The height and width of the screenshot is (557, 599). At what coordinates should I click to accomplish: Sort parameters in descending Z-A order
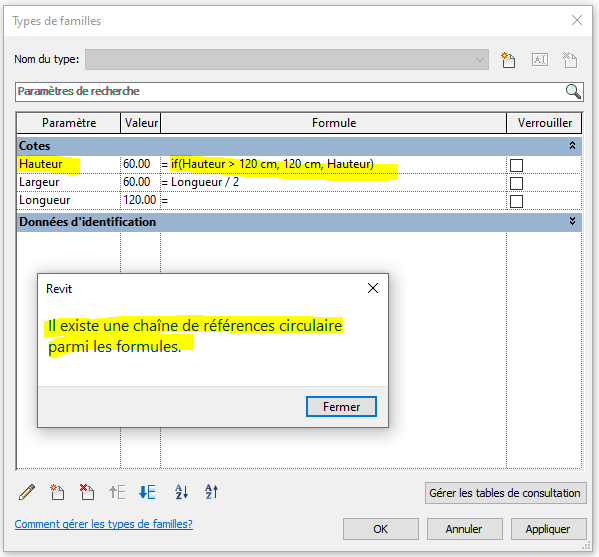(211, 492)
